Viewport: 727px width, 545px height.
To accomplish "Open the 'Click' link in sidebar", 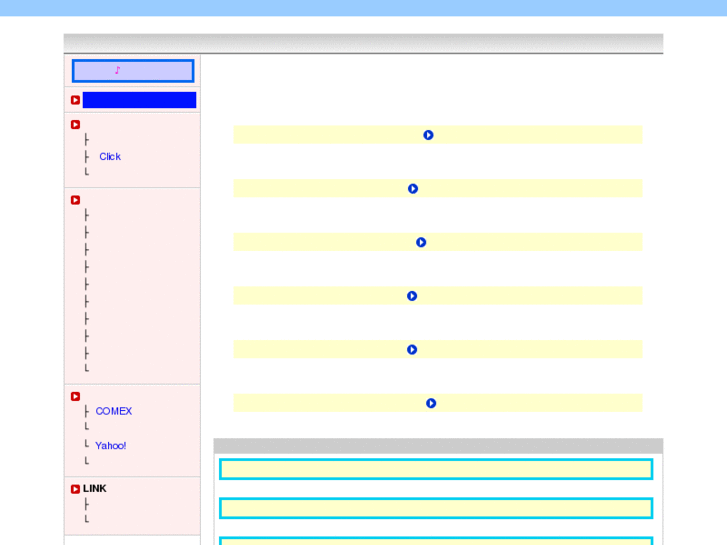I will point(110,157).
